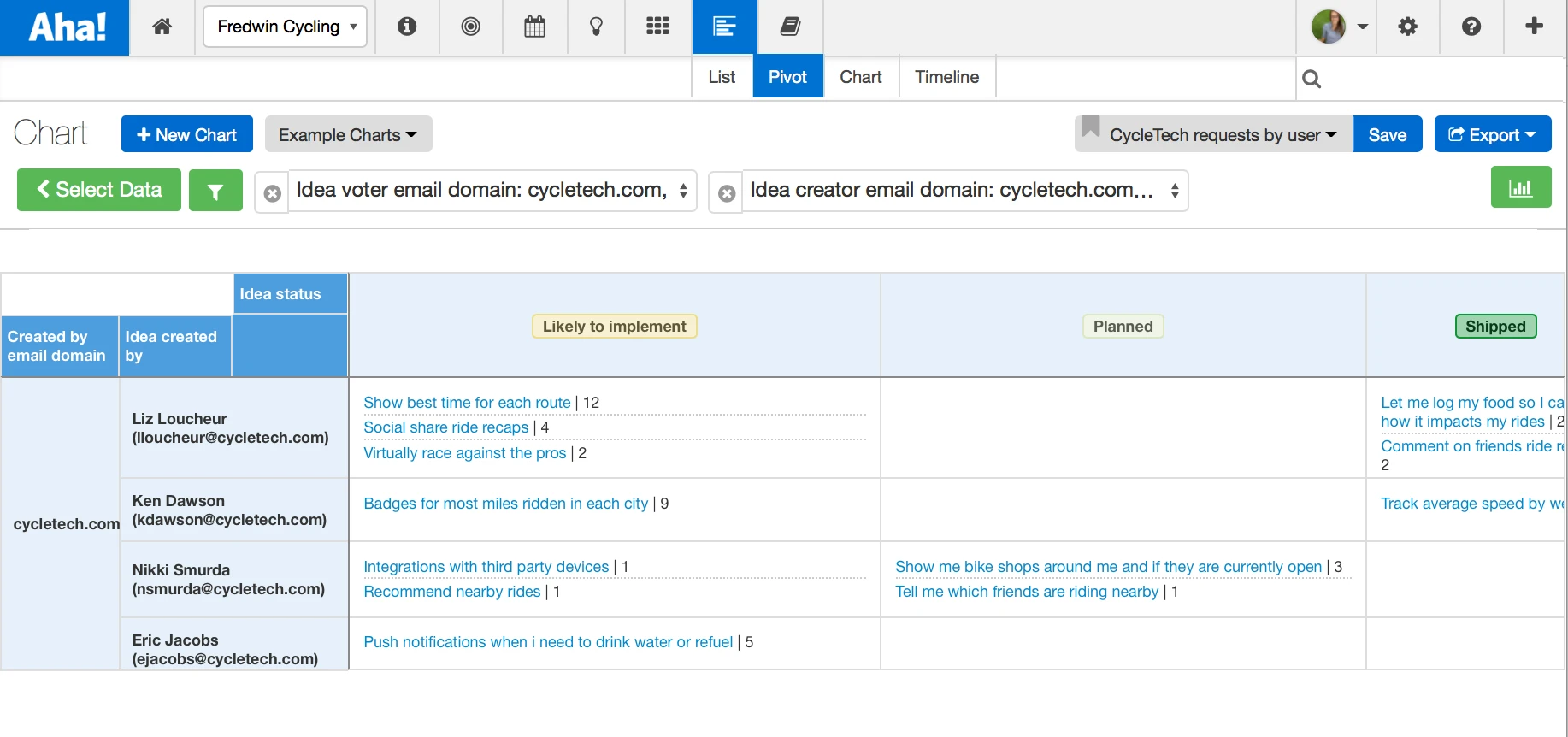Open the Idea voter email domain selector
Screen dimensions: 1568x737
click(492, 190)
